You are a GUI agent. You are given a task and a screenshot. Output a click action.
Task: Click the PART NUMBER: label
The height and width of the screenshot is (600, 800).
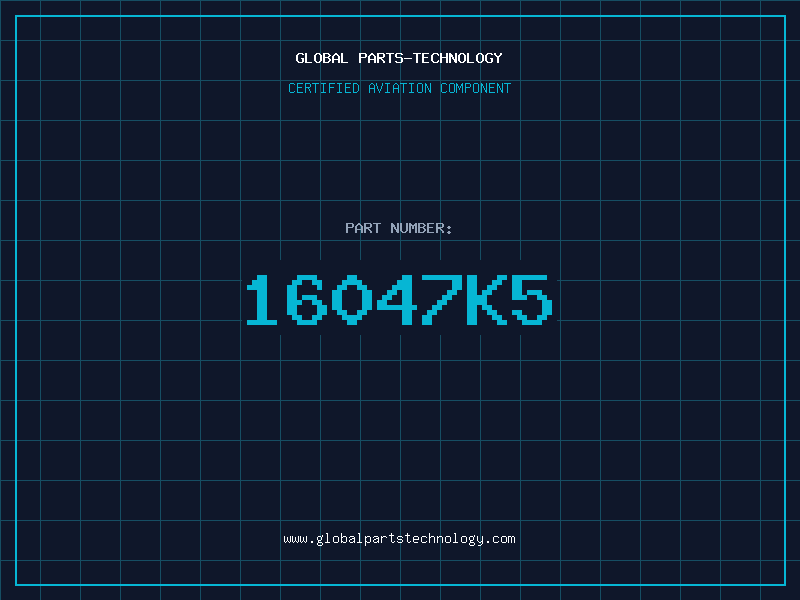coord(399,228)
